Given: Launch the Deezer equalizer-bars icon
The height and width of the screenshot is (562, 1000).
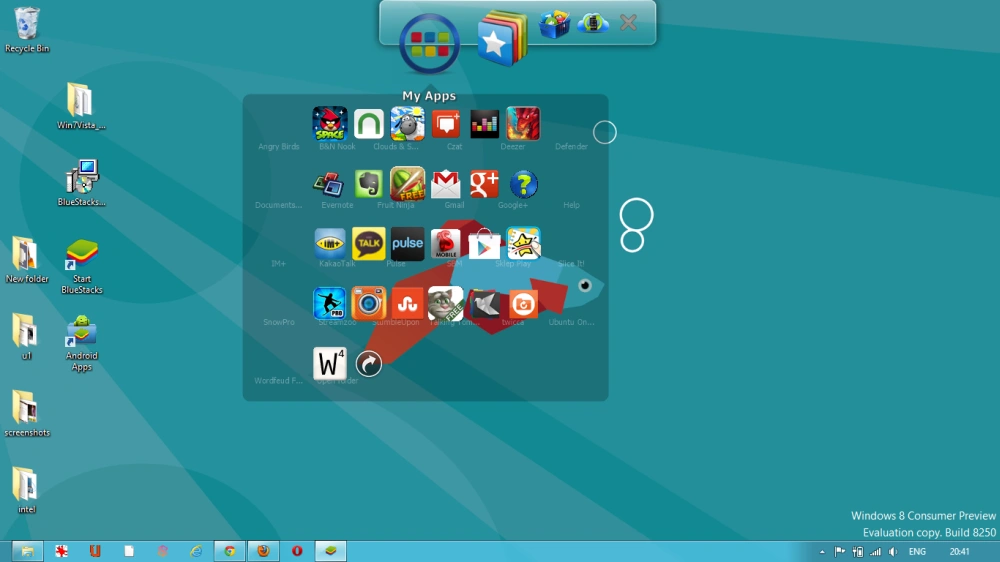Looking at the screenshot, I should [485, 123].
